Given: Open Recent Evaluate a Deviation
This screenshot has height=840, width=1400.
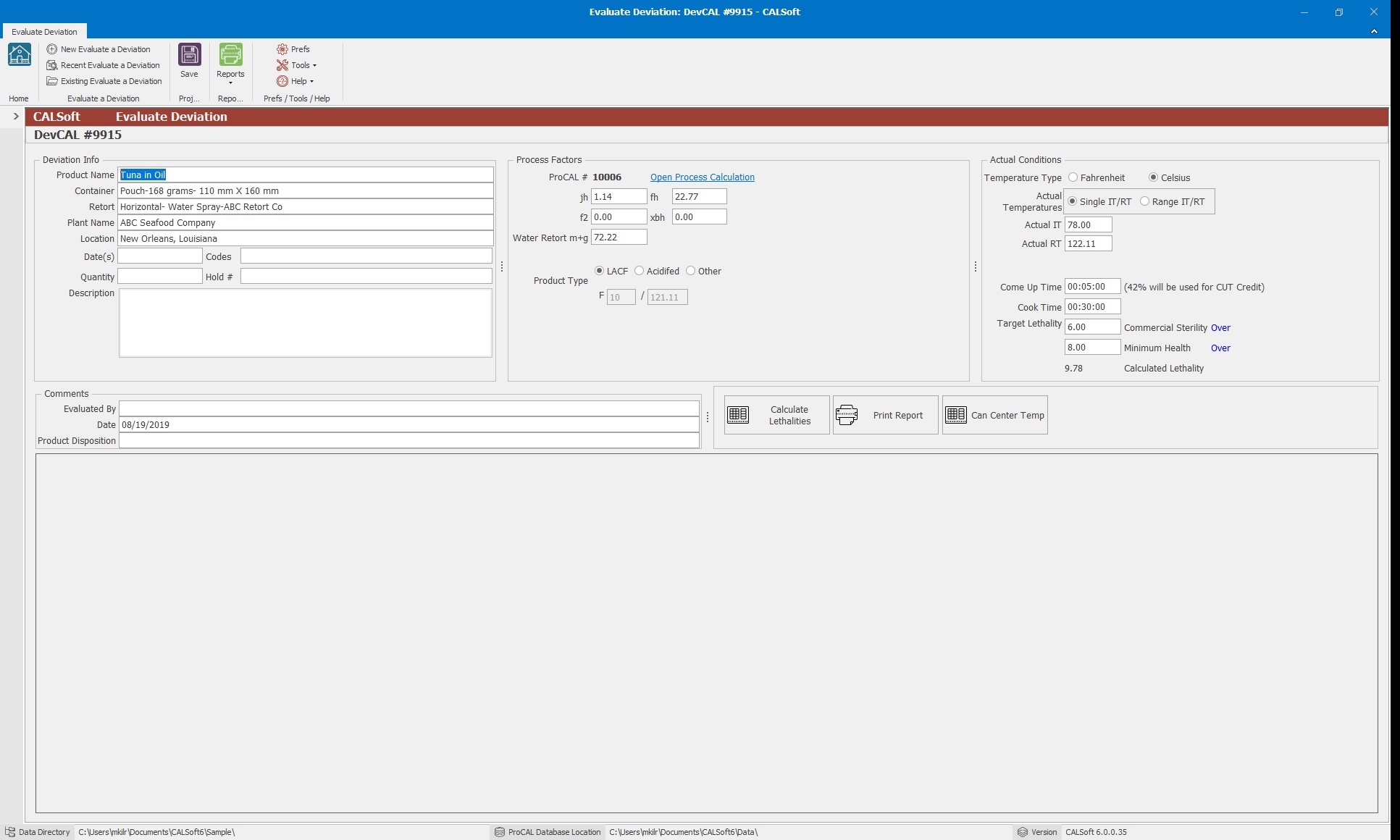Looking at the screenshot, I should coord(103,65).
